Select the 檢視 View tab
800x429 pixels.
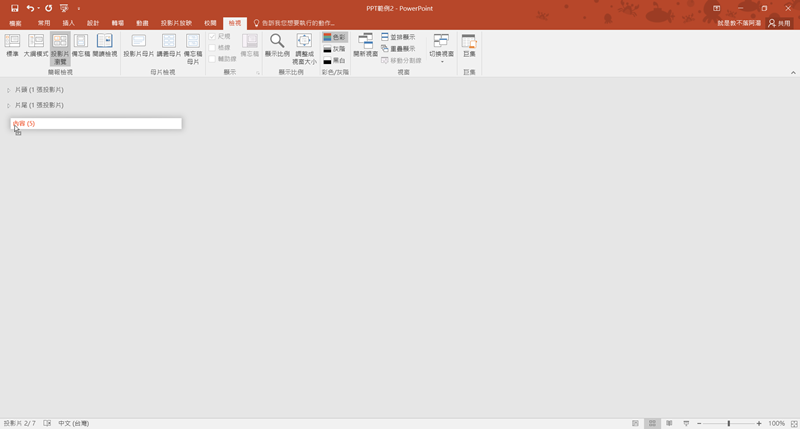pos(235,23)
